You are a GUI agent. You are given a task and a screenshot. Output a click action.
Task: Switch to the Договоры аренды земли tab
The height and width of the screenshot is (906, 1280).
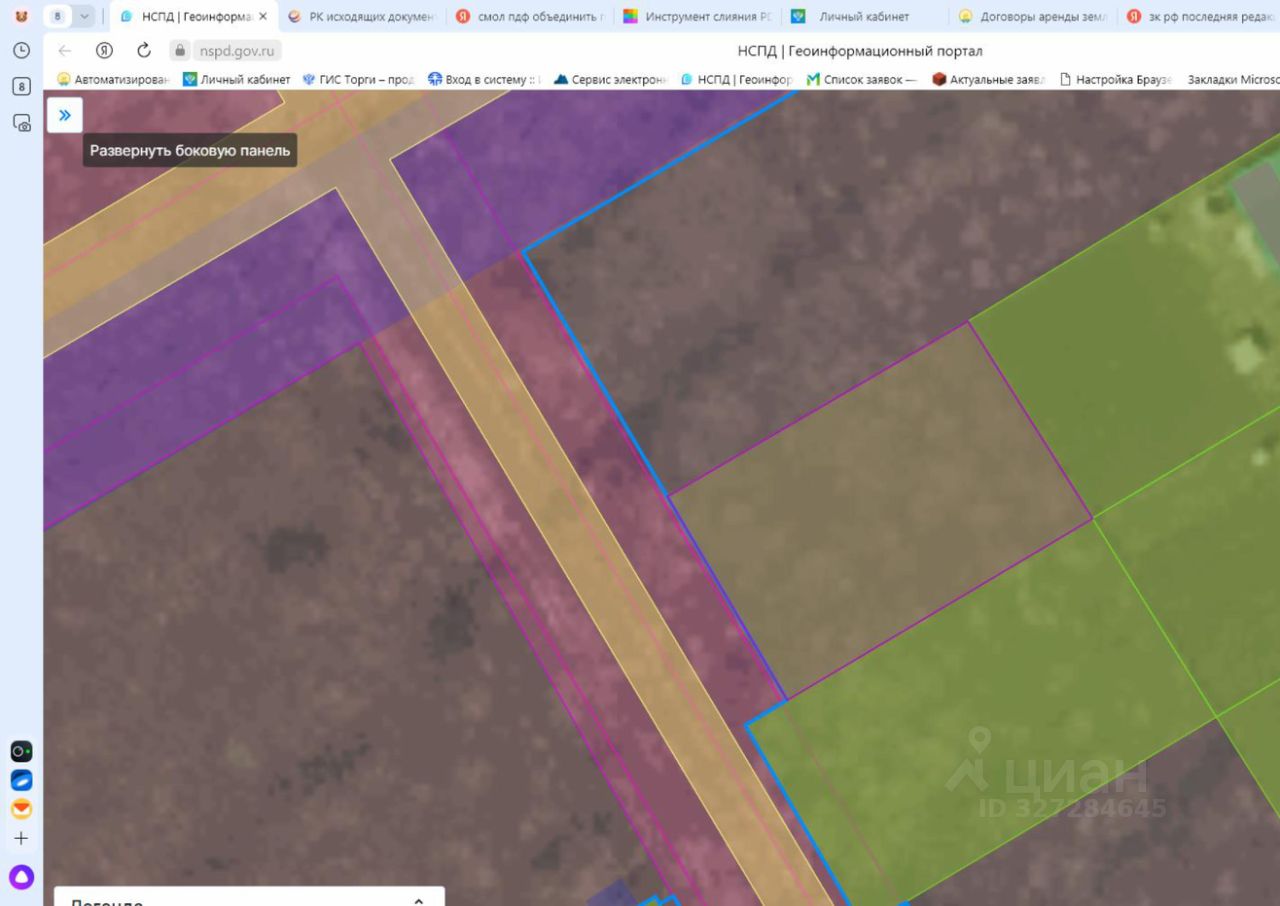1034,17
